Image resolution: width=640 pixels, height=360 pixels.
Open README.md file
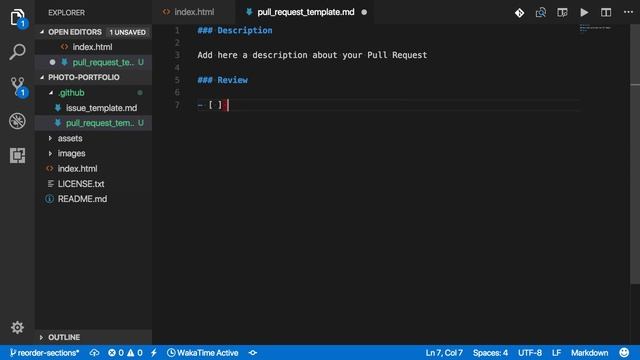click(x=93, y=199)
